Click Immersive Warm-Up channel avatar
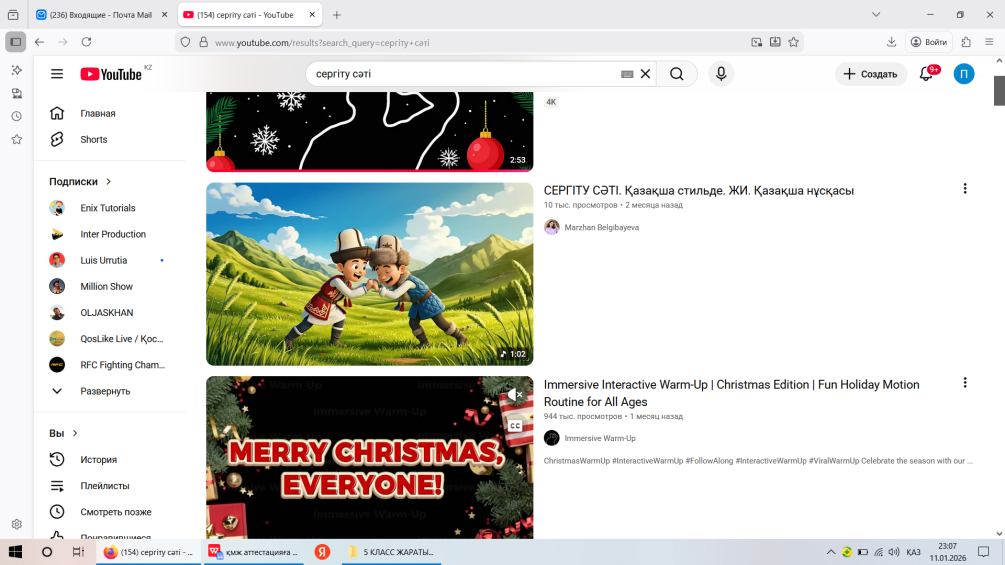1005x565 pixels. pos(552,438)
